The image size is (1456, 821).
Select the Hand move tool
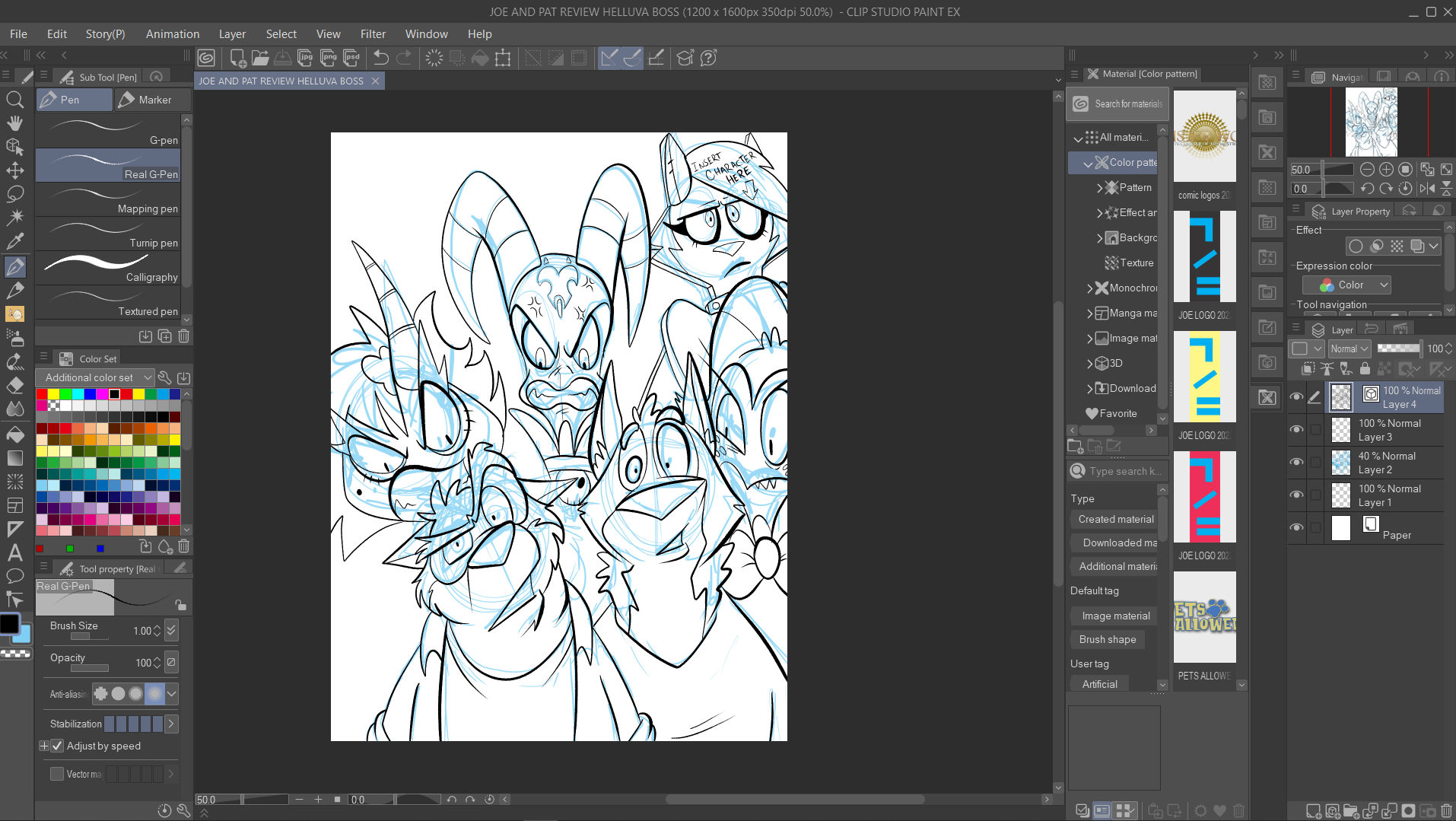14,123
